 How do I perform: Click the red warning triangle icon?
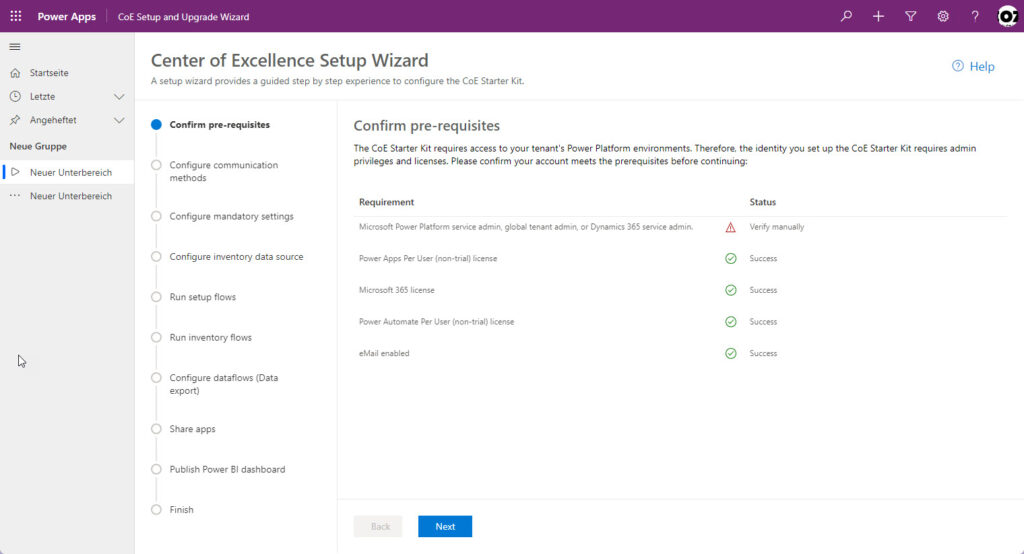pos(730,227)
